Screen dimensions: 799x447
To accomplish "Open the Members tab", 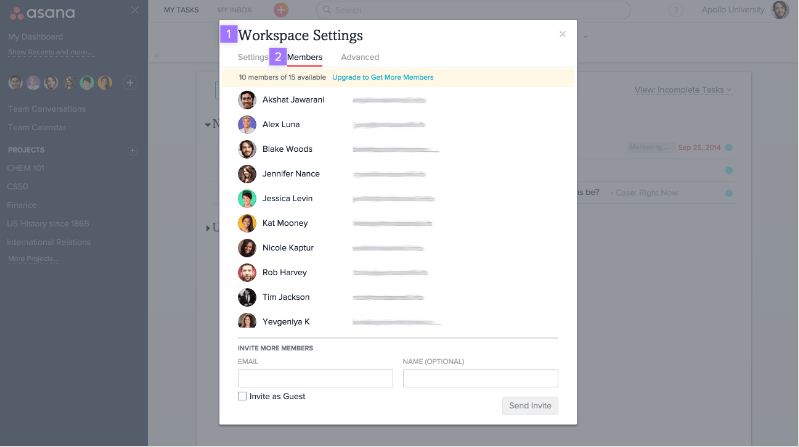I will click(x=304, y=57).
